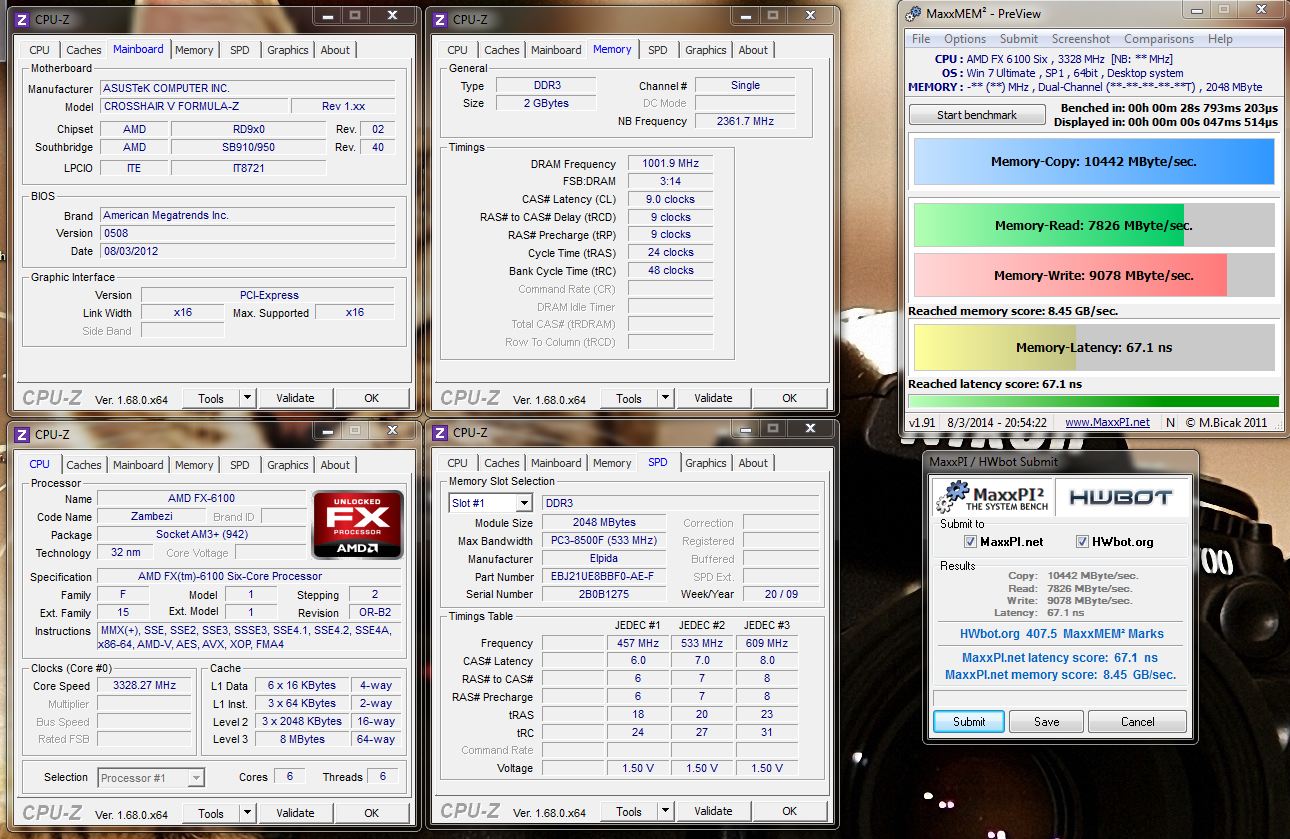Click the Start benchmark button
Viewport: 1290px width, 839px height.
click(977, 115)
